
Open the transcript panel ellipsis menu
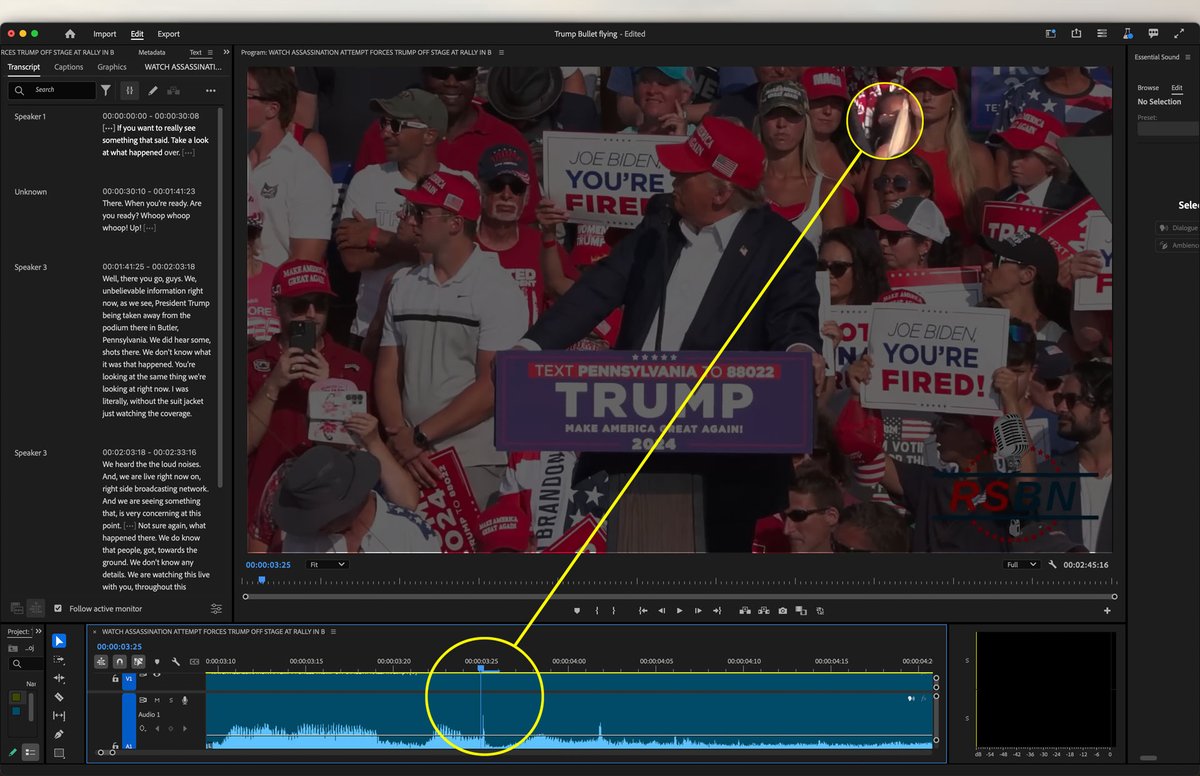click(x=211, y=90)
